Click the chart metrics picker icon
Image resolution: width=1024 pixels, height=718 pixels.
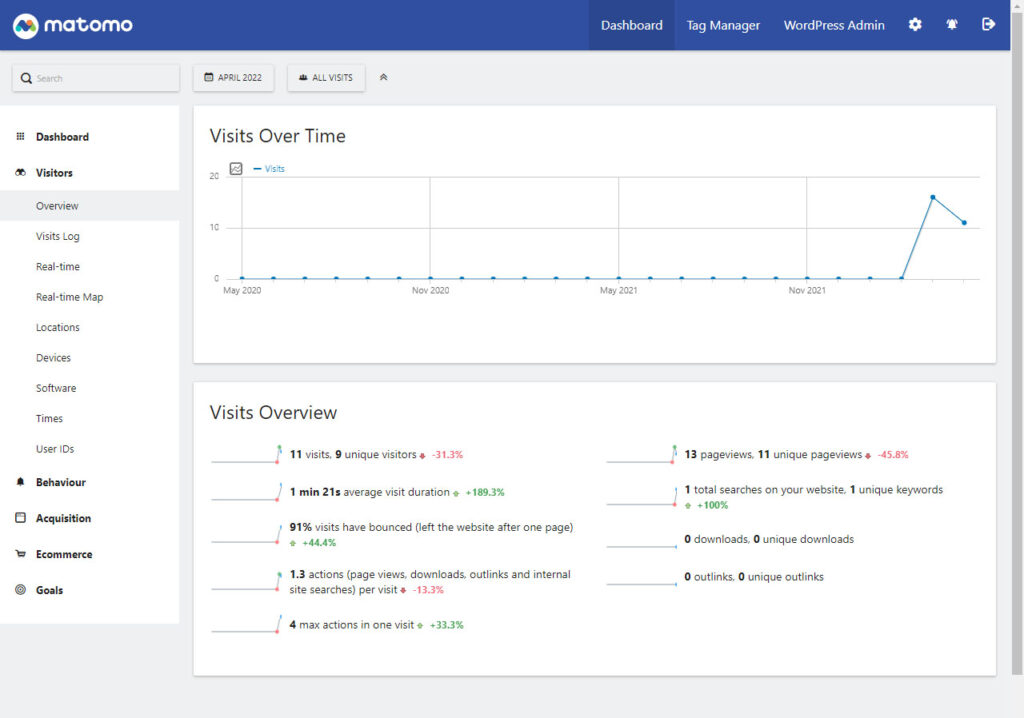coord(236,169)
